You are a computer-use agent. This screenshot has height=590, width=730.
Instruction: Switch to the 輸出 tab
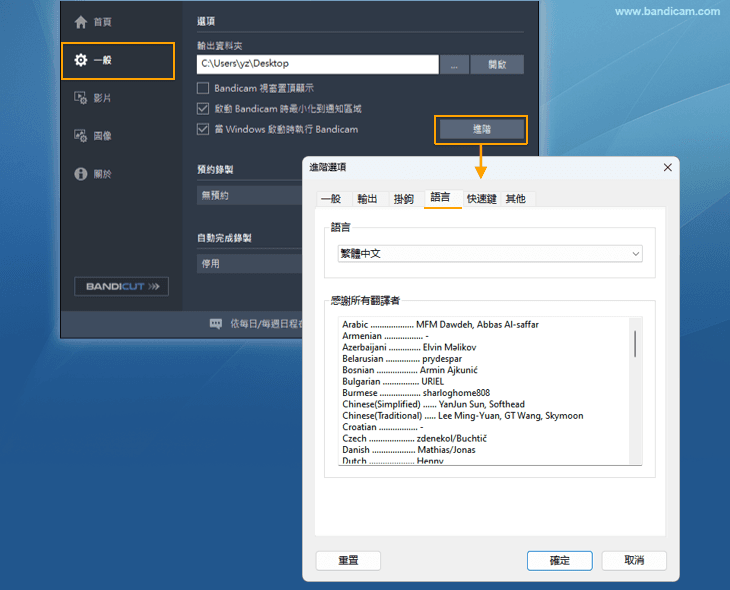[367, 199]
